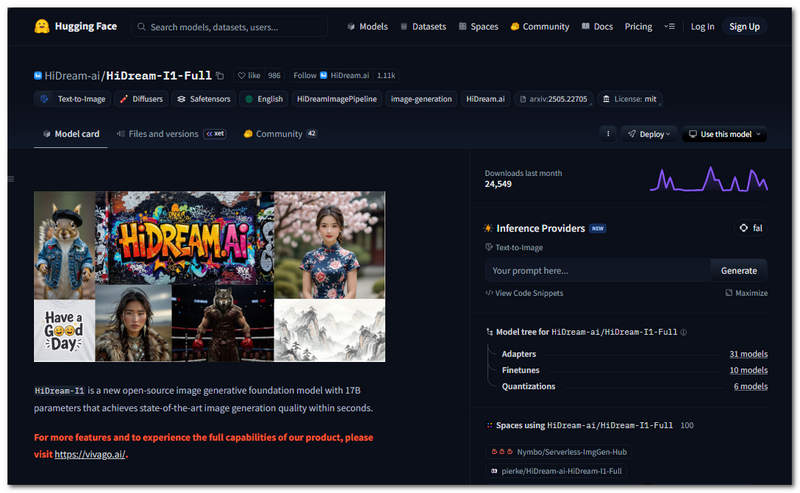Open View Code Snippets
Screen dimensions: 800x493
(x=524, y=293)
